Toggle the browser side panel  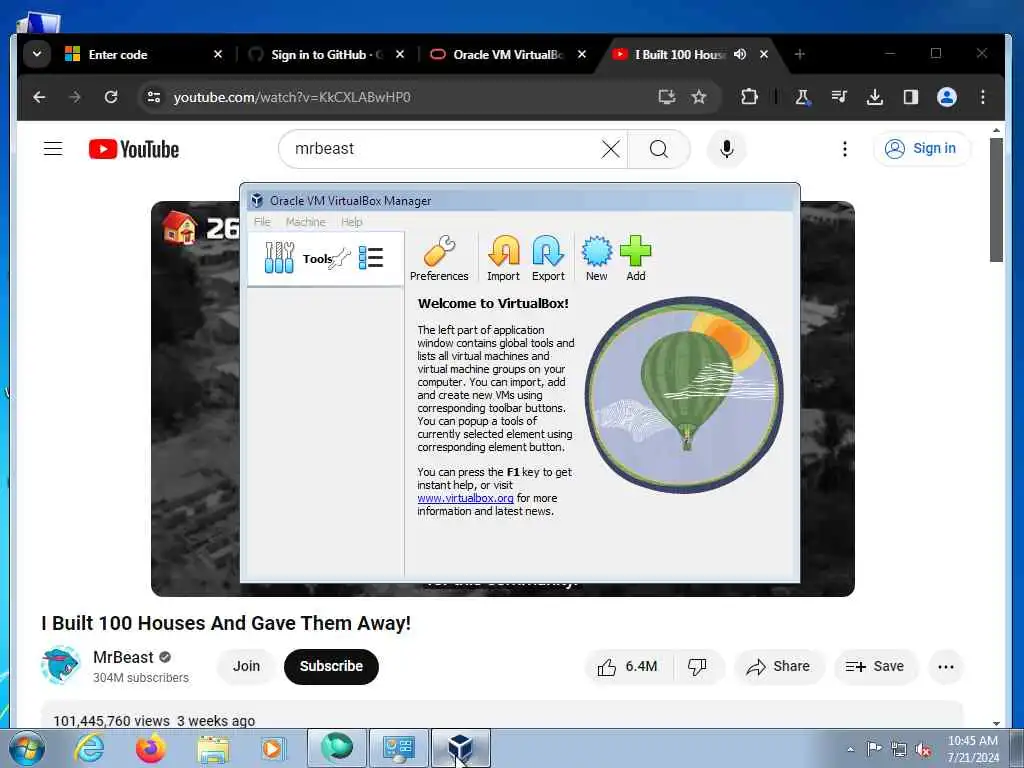coord(910,97)
